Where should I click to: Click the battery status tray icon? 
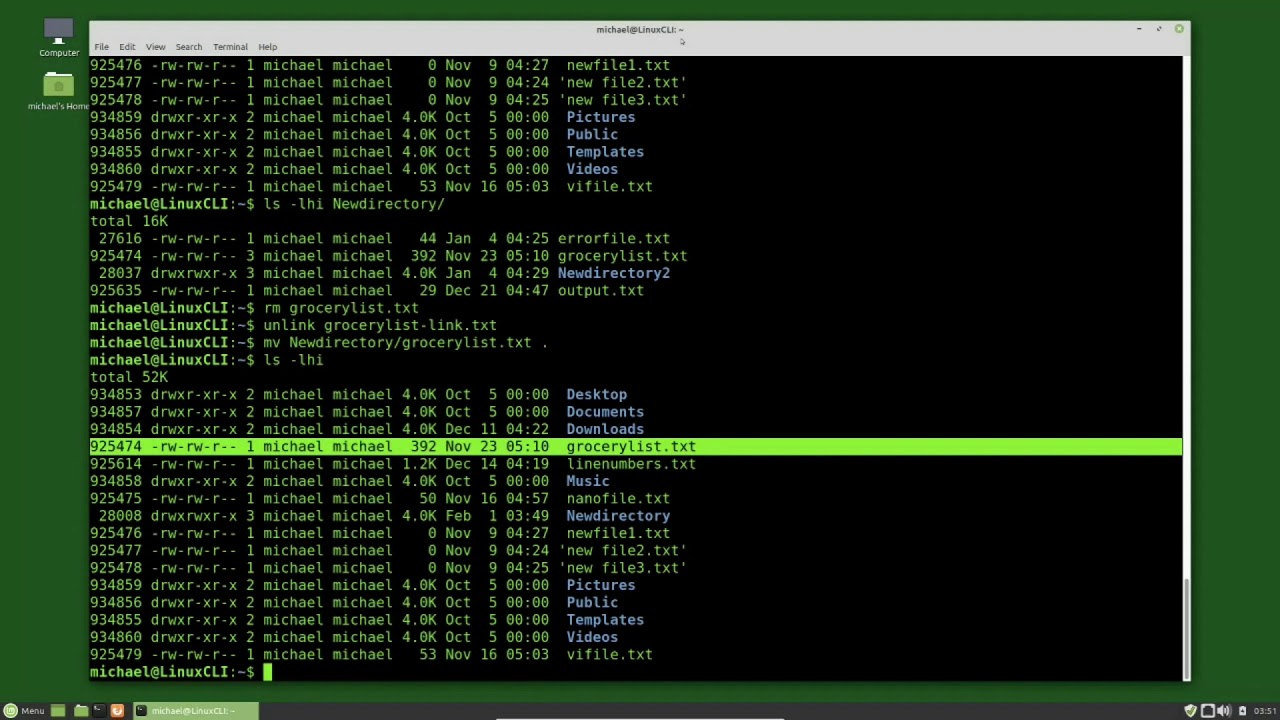pyautogui.click(x=1243, y=711)
